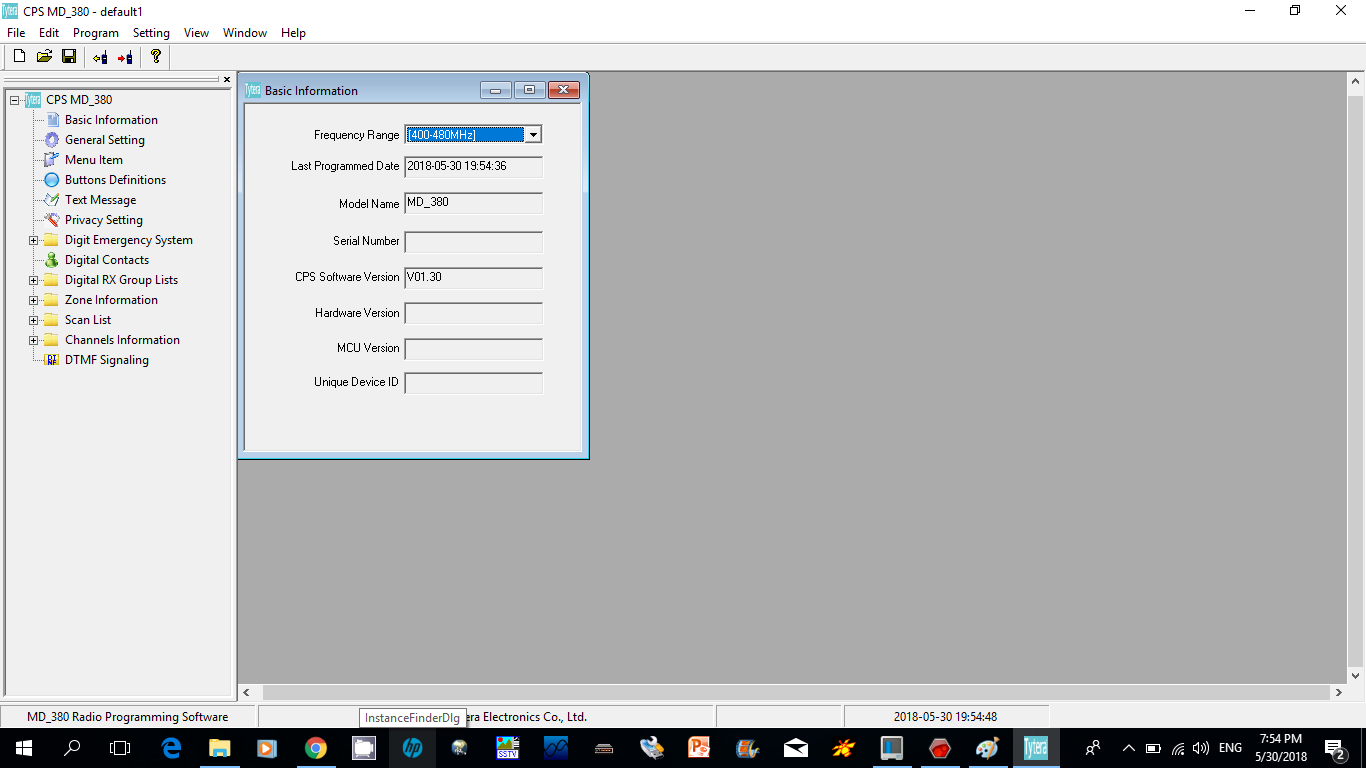Collapse the CPS MD_380 root node

(14, 100)
